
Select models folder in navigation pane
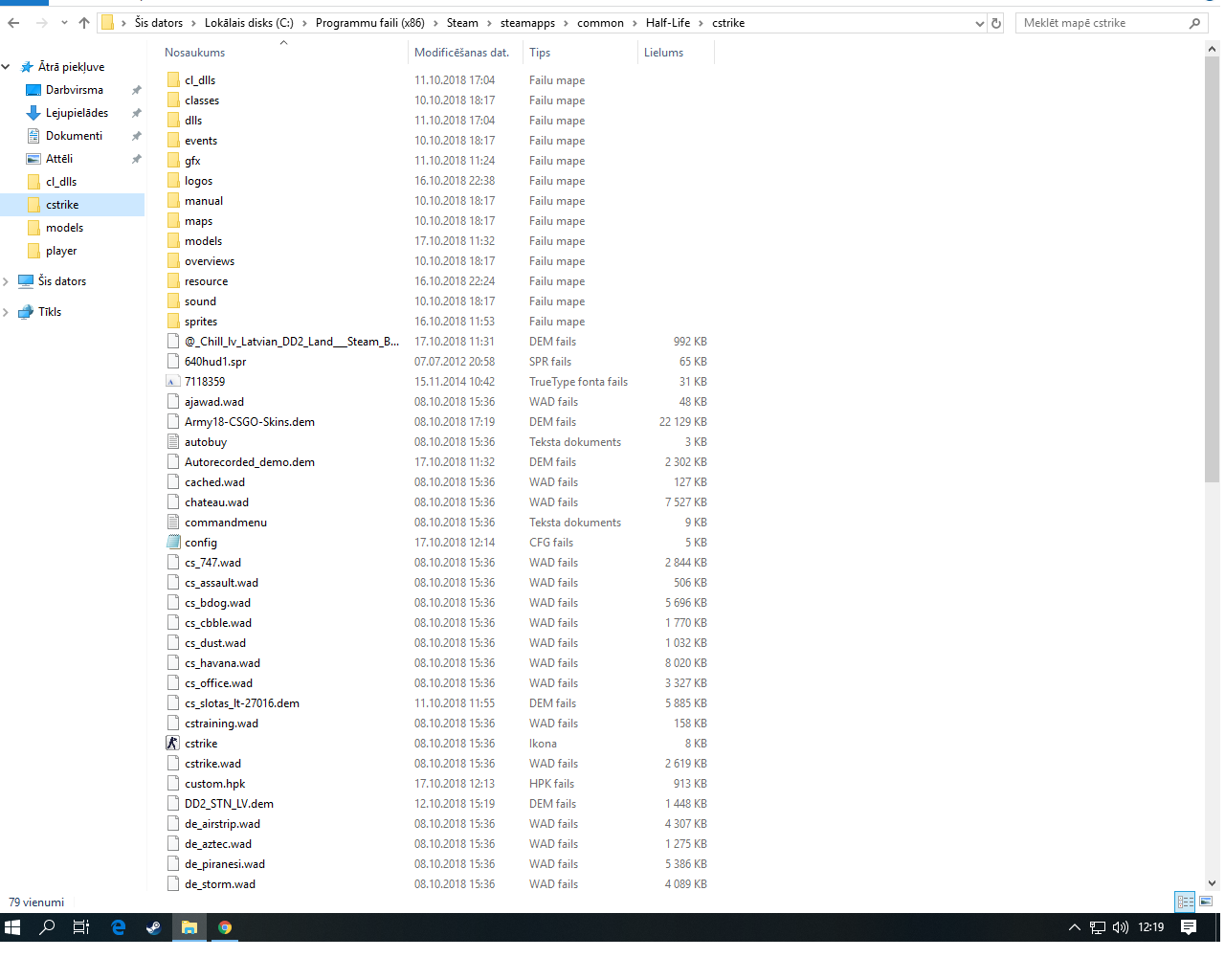(x=64, y=228)
